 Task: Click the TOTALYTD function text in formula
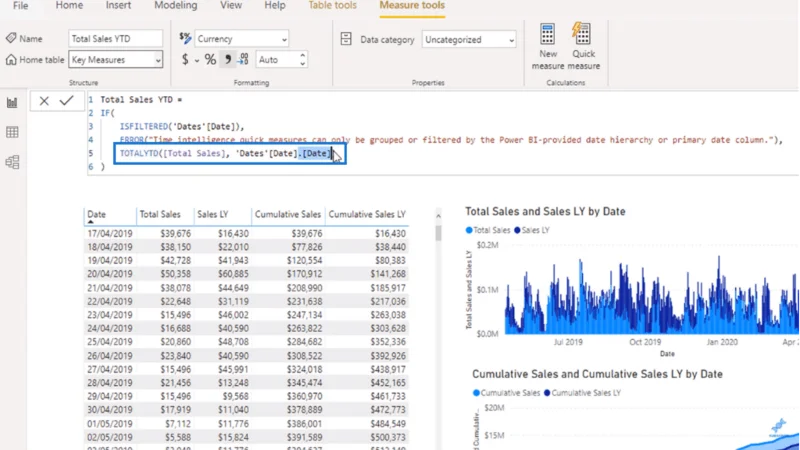tap(139, 154)
